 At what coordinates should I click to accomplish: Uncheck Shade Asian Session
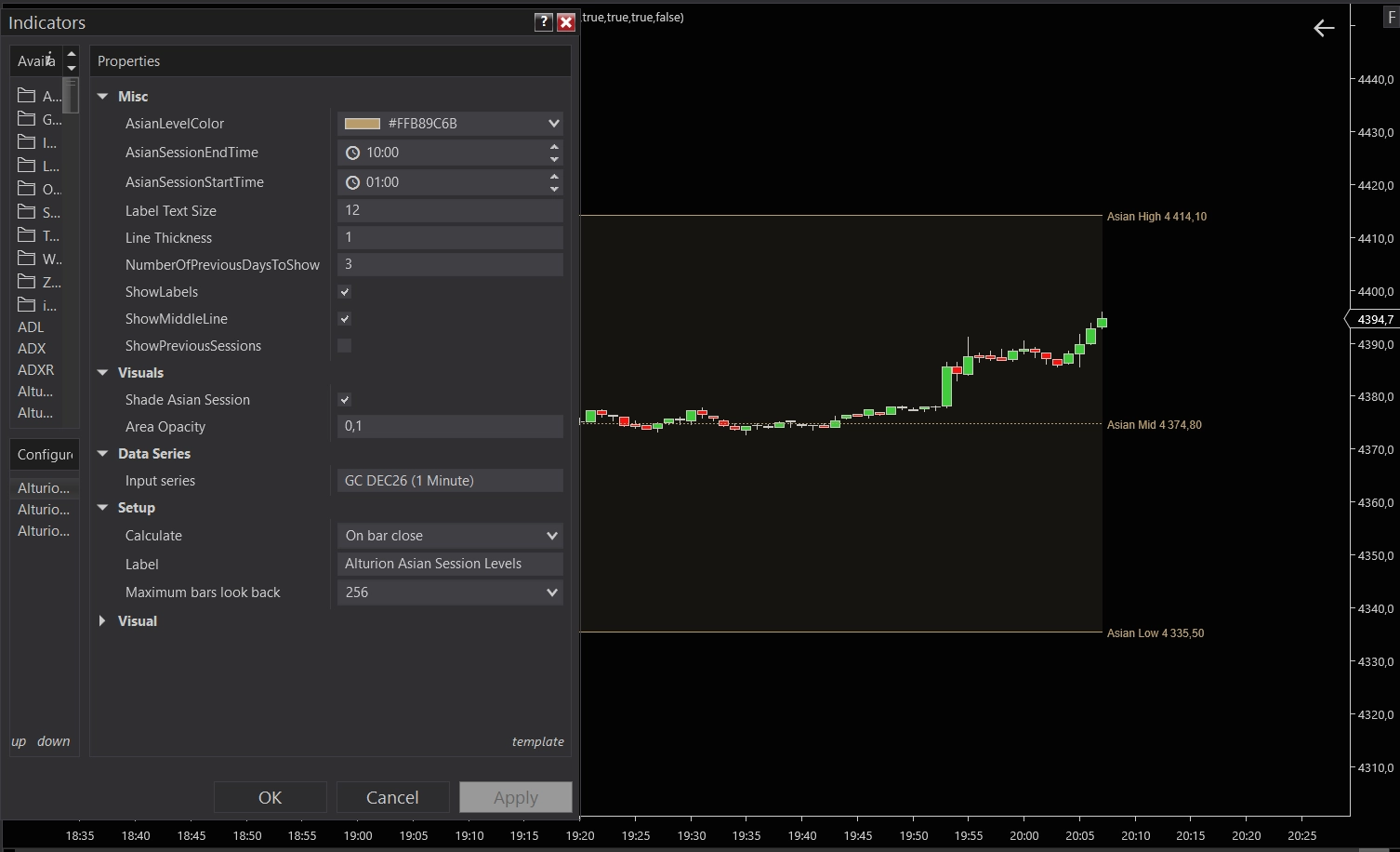click(344, 400)
